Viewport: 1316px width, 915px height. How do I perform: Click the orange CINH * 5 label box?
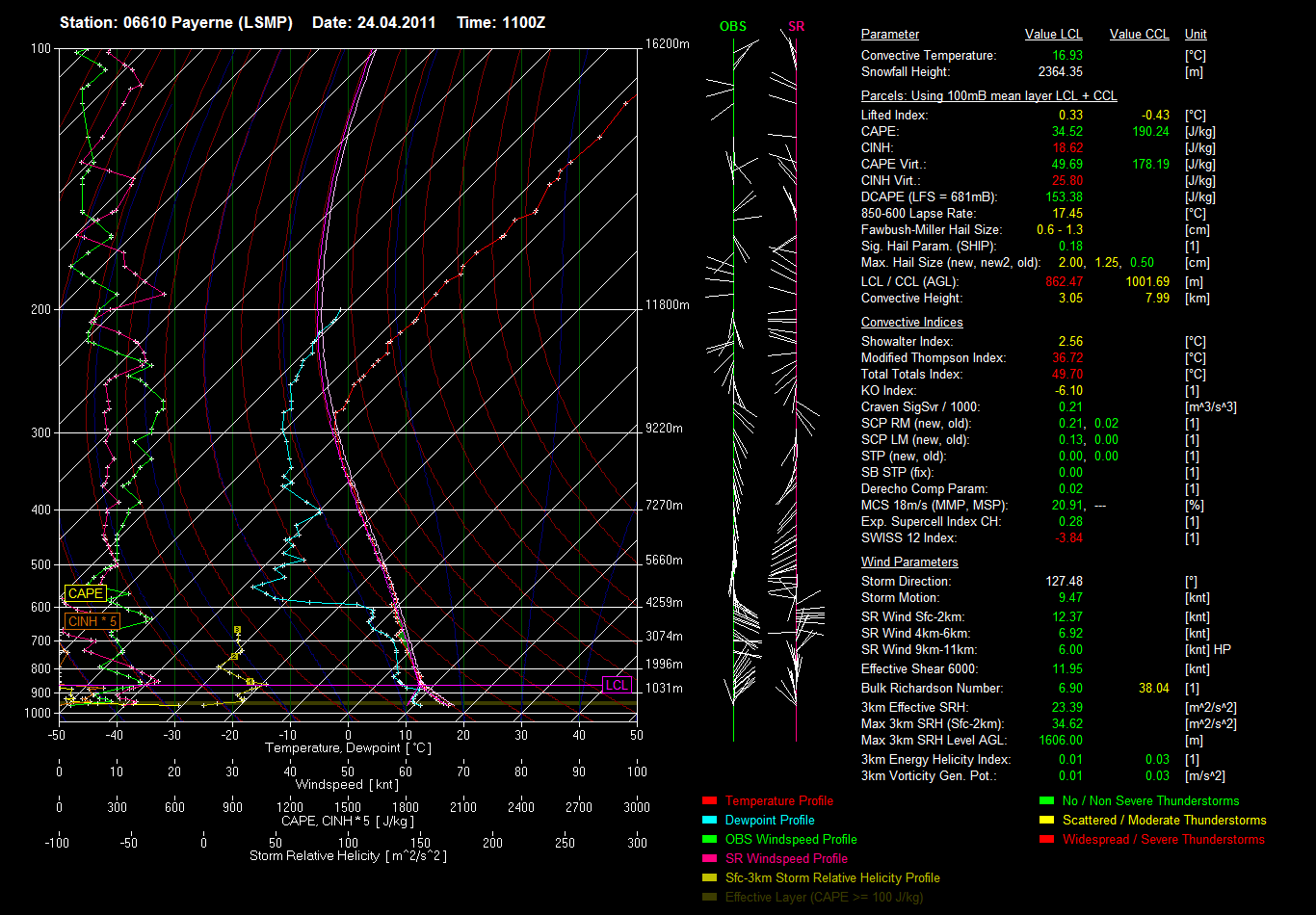point(92,621)
